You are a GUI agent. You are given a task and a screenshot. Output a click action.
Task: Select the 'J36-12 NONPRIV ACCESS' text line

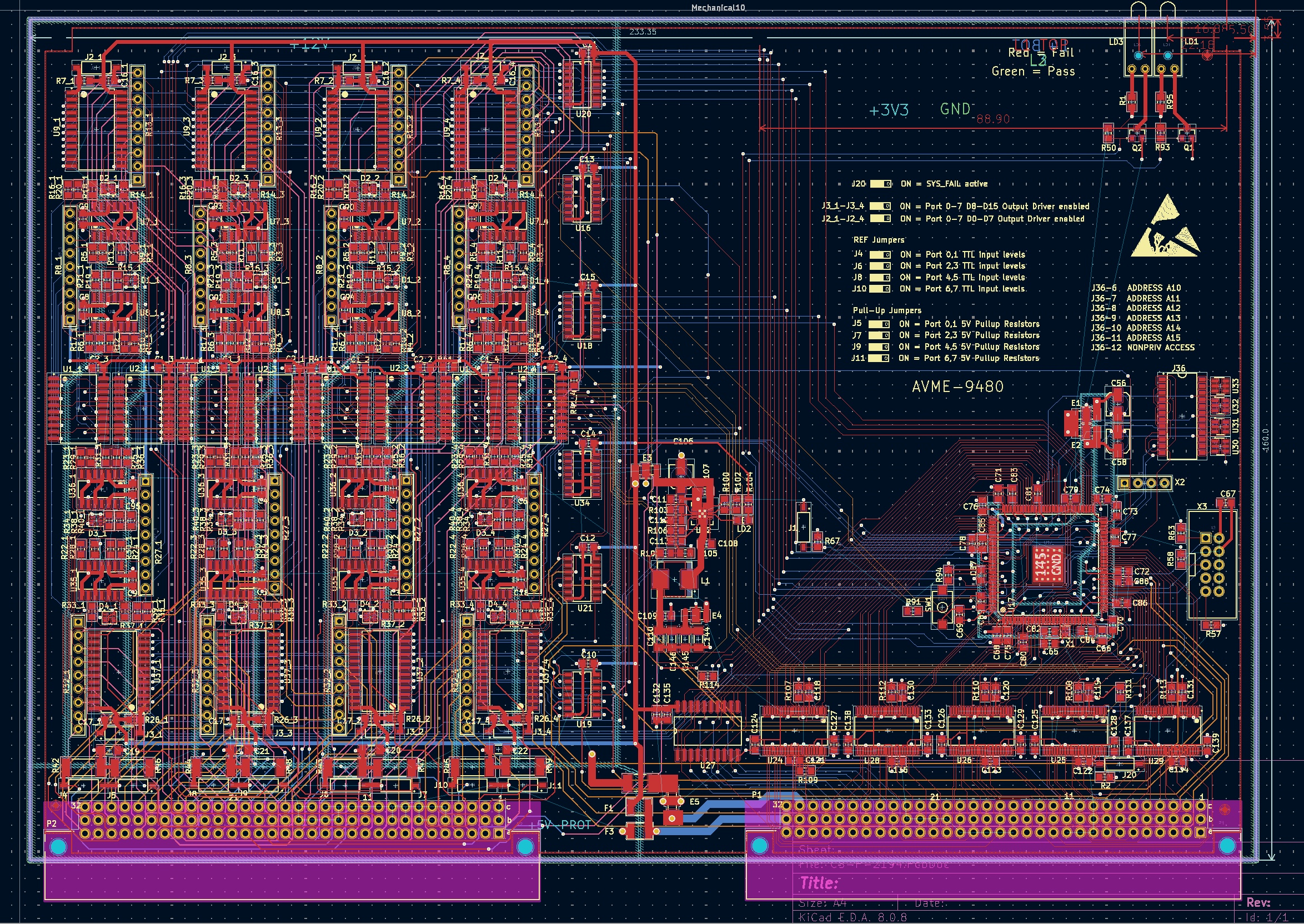tap(1142, 348)
